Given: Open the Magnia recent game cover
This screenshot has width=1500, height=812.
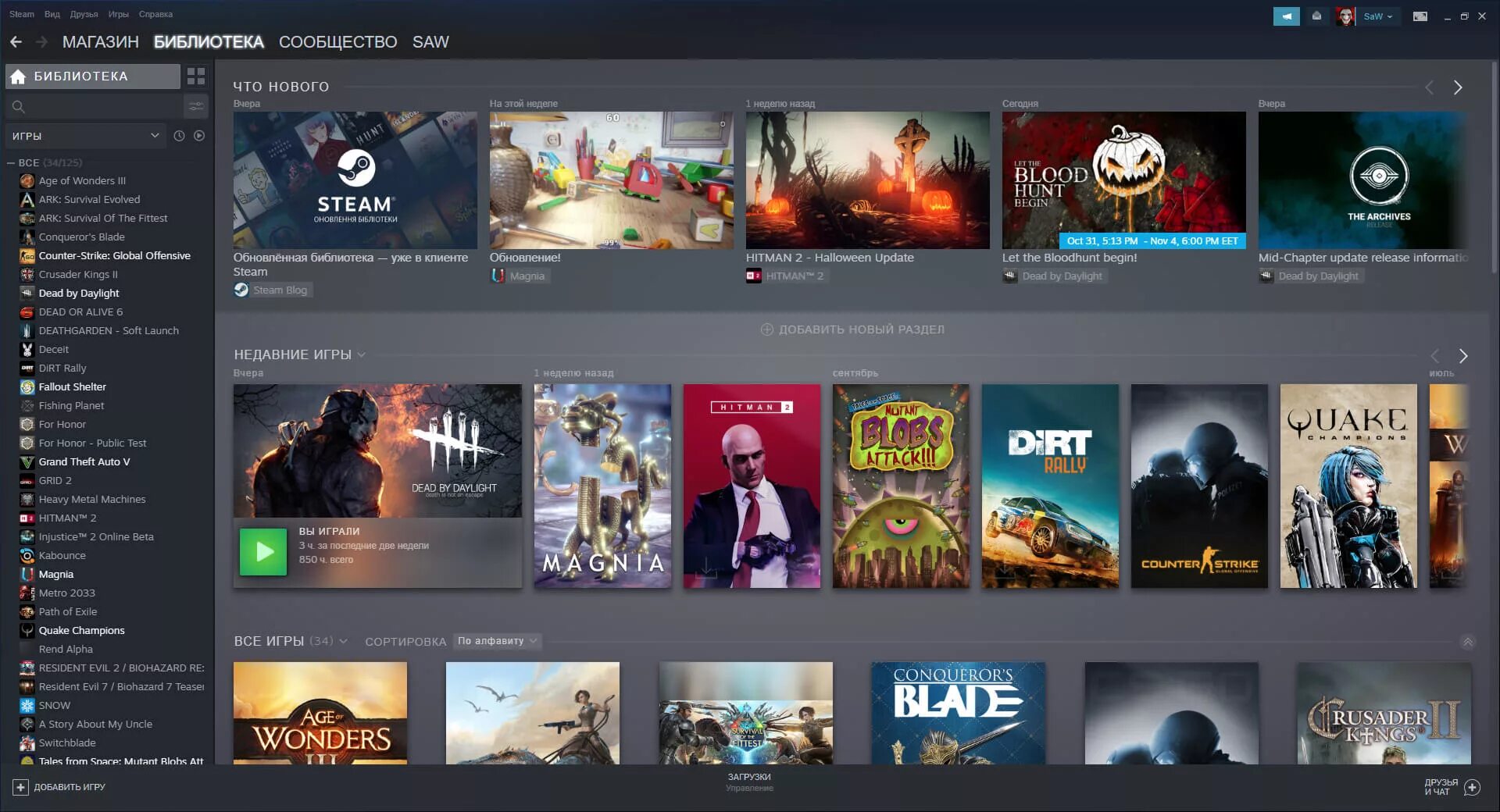Looking at the screenshot, I should tap(602, 486).
